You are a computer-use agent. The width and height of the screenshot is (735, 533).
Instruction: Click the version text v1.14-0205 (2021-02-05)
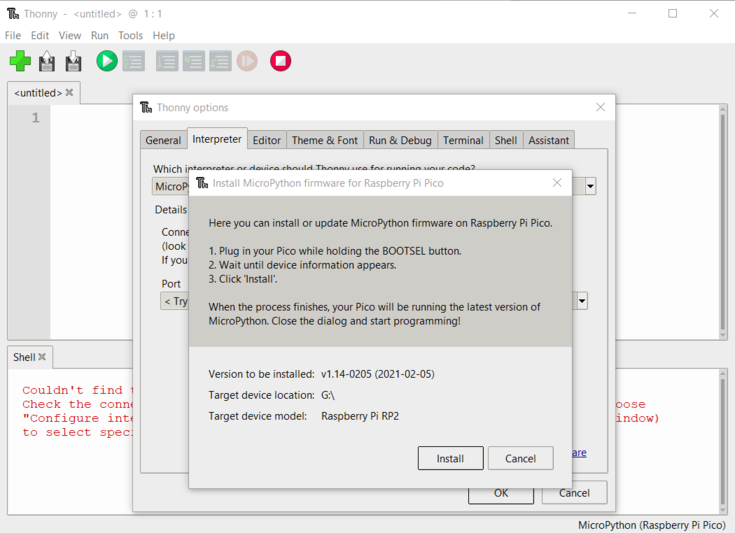click(378, 374)
